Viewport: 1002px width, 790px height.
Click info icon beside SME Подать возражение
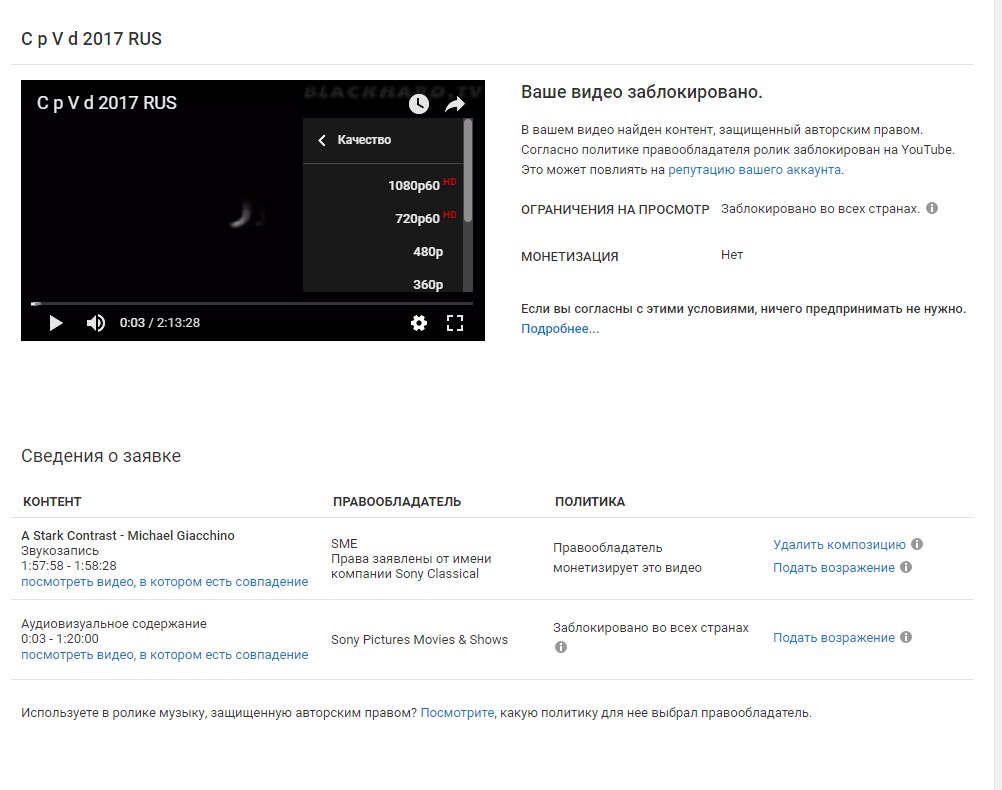tap(906, 567)
